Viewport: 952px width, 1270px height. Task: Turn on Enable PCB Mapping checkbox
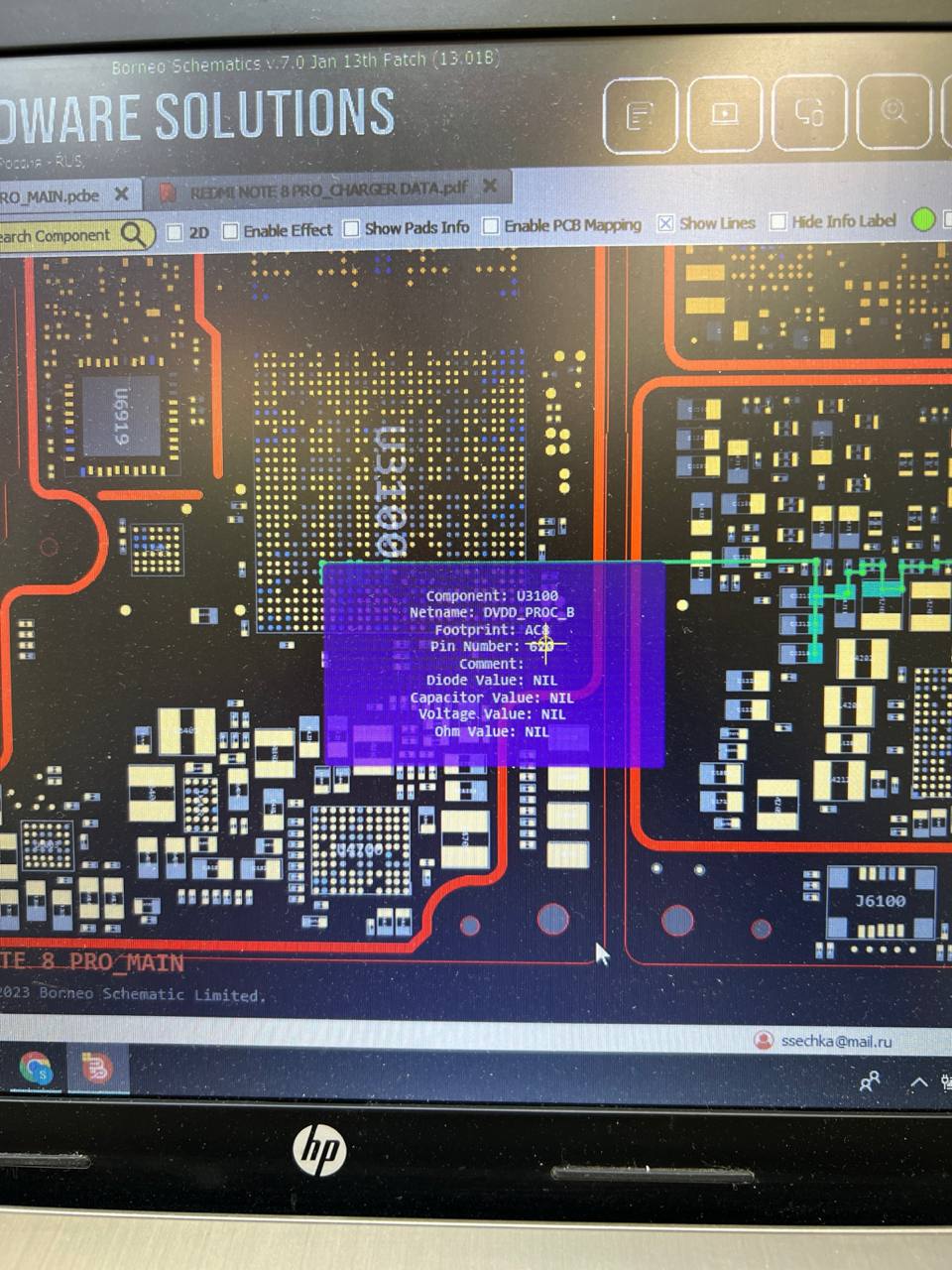point(490,226)
